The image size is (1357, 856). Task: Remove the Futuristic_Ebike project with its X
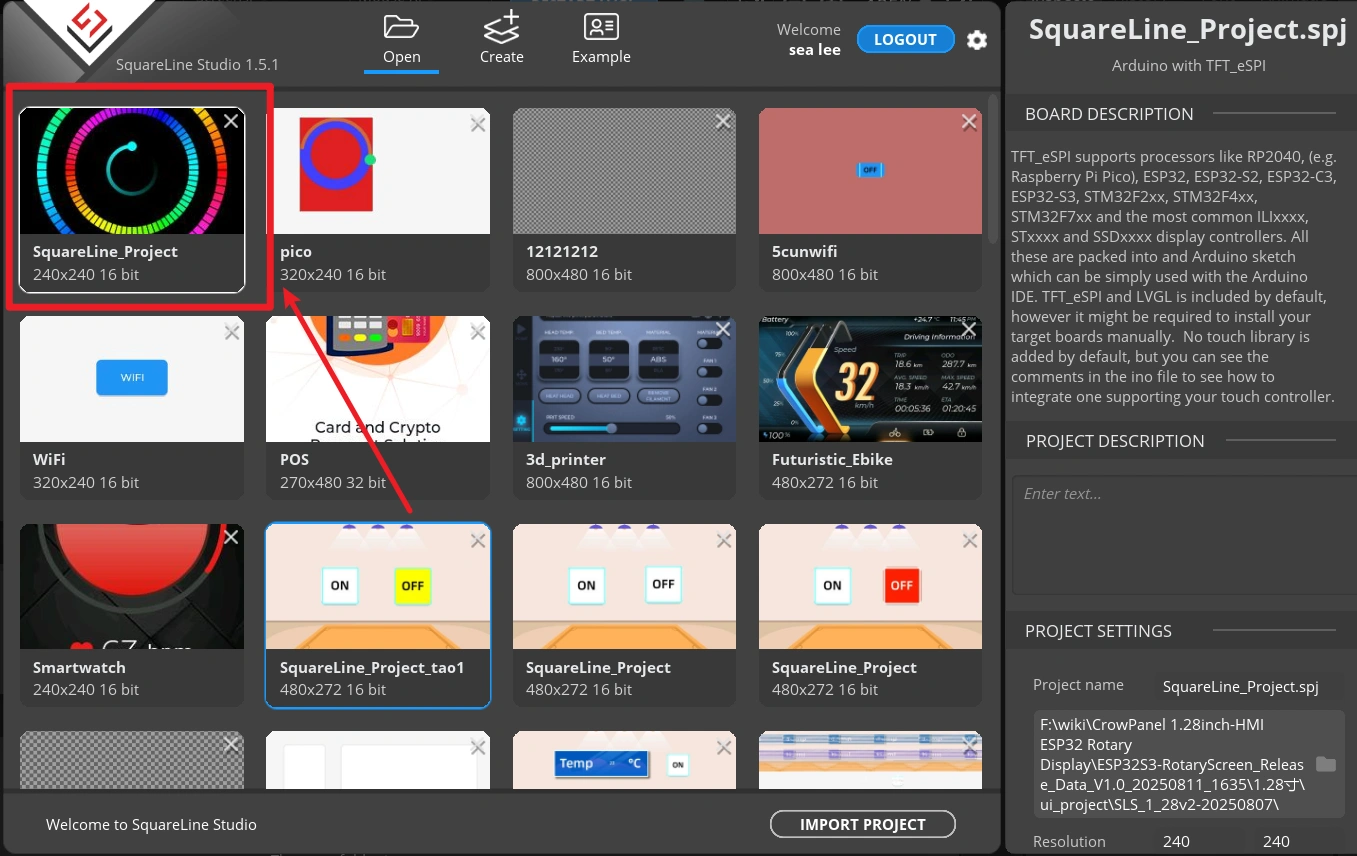[969, 329]
